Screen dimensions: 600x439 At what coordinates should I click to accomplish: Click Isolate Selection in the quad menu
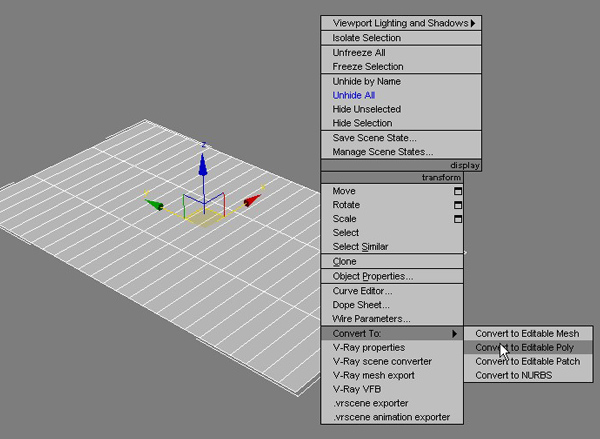[x=366, y=38]
